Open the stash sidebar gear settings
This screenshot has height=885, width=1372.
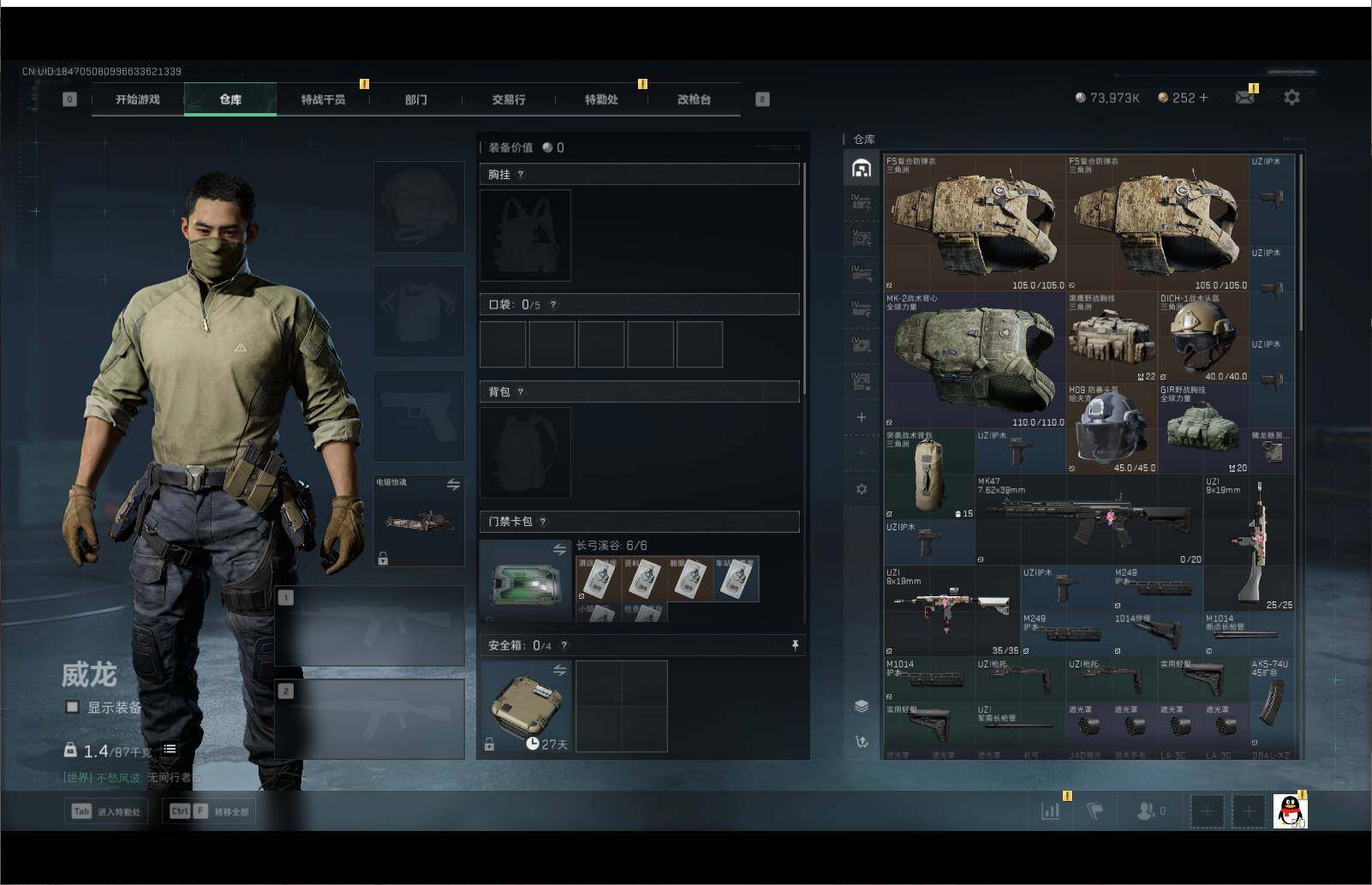[x=862, y=489]
